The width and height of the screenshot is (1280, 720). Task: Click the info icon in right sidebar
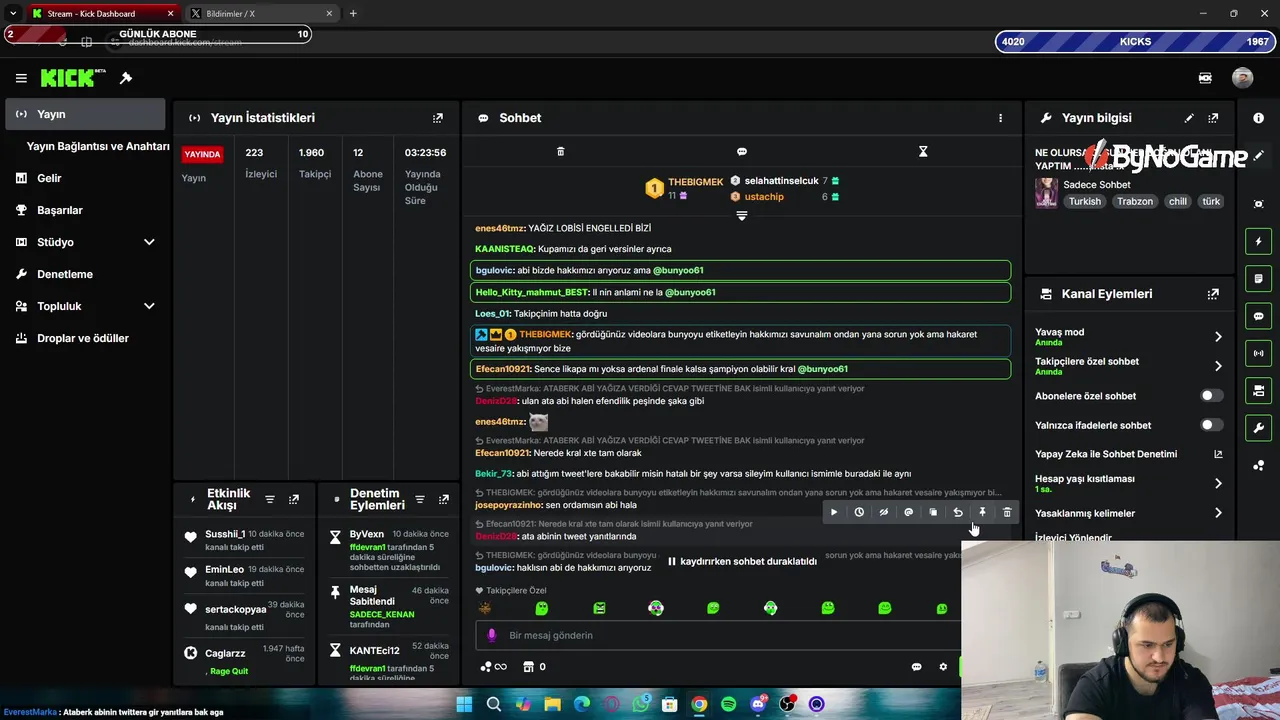pos(1258,118)
